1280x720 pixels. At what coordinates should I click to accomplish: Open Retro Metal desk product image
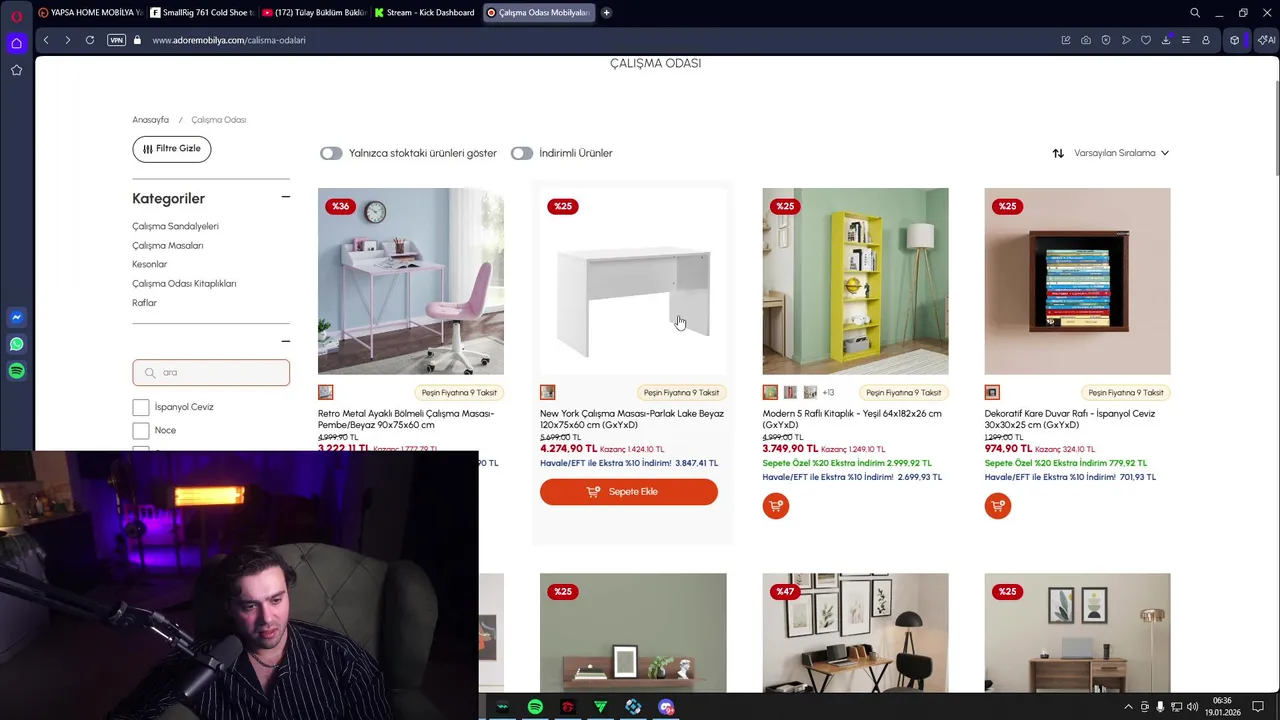[x=411, y=281]
